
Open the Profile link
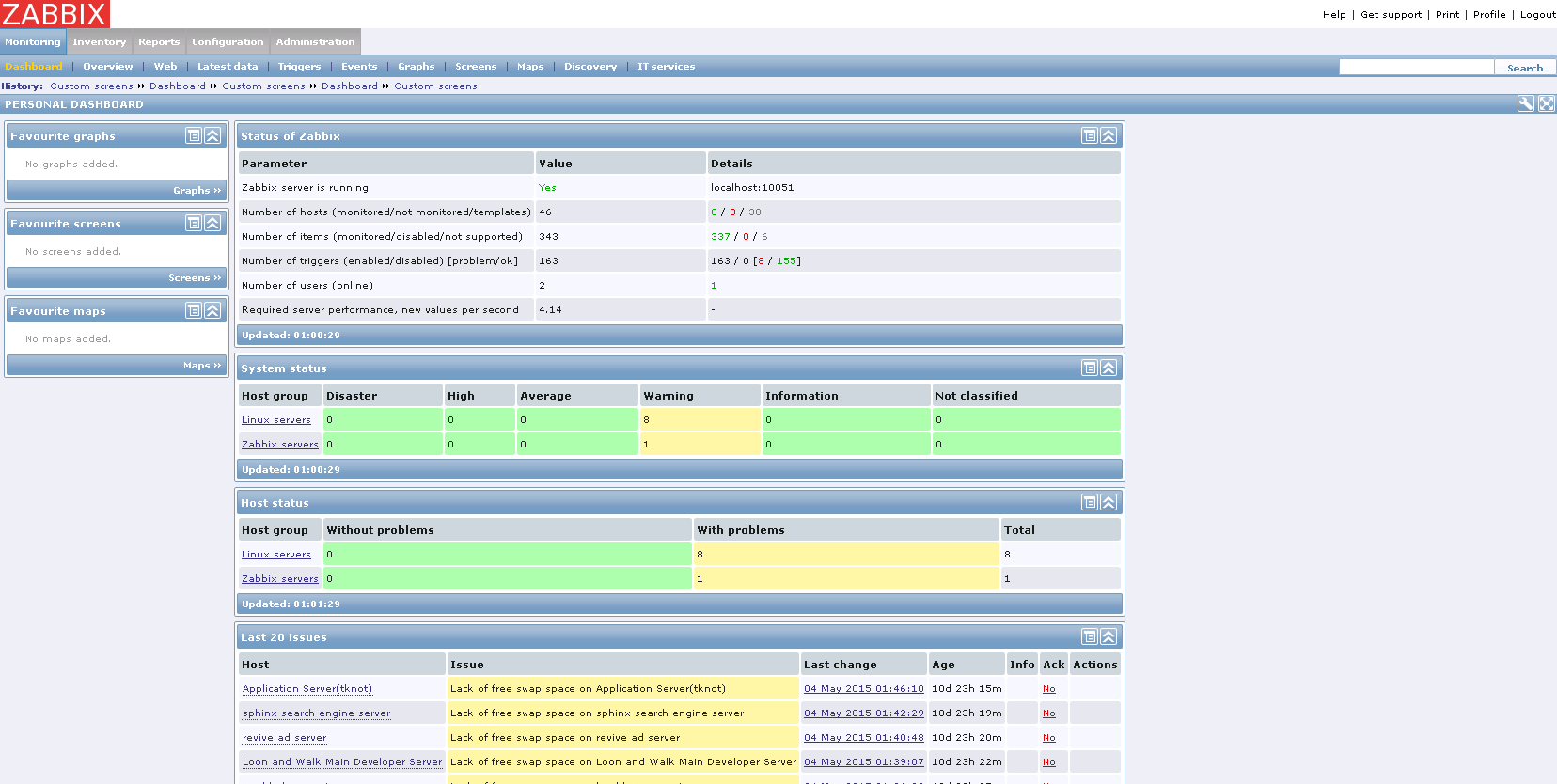(1489, 14)
